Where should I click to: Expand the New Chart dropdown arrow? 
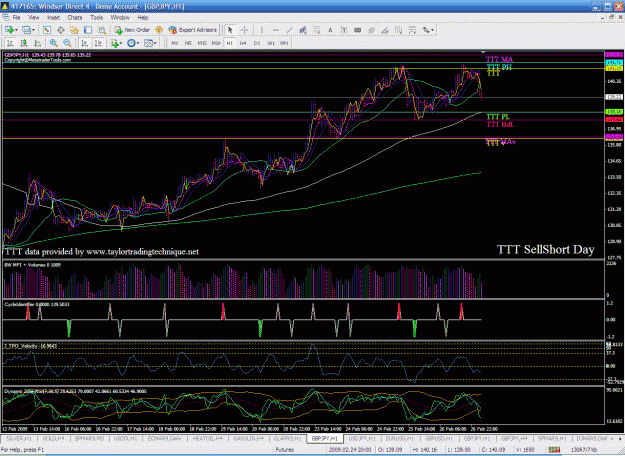tap(16, 30)
